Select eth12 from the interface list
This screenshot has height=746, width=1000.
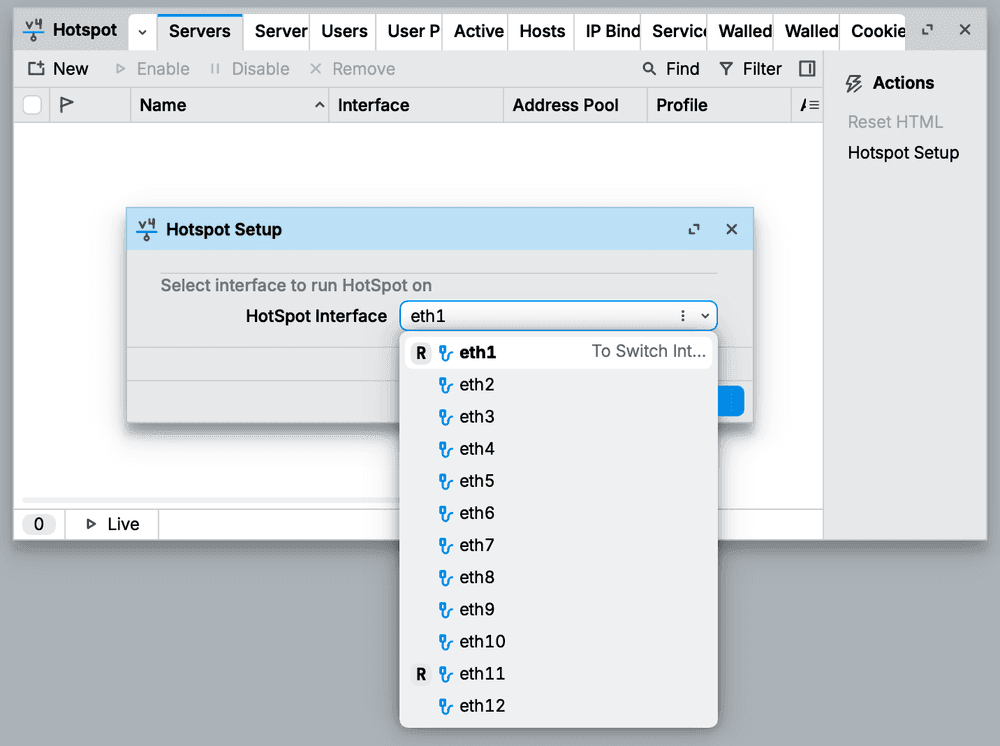point(558,705)
